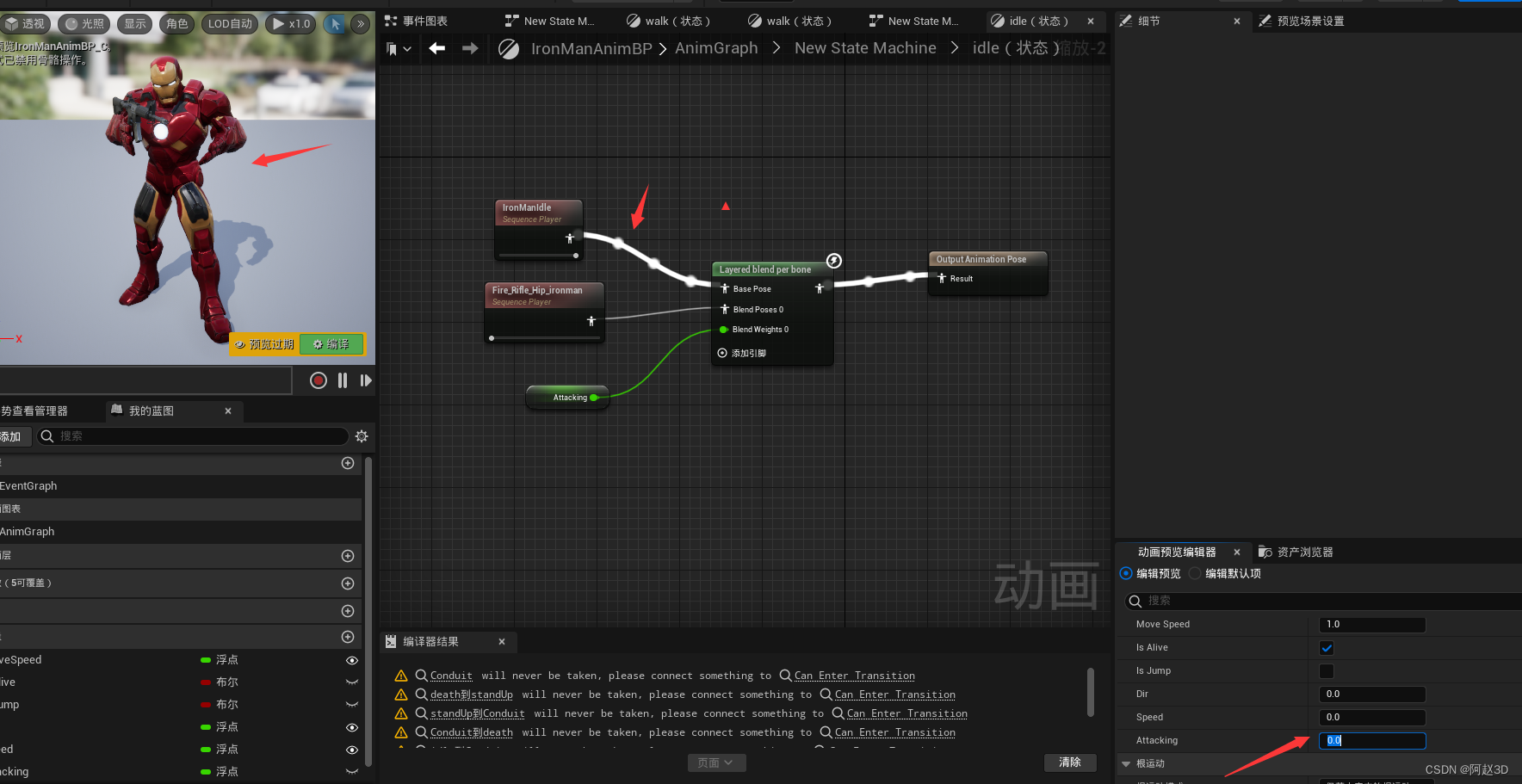The height and width of the screenshot is (784, 1522).
Task: Open the Lit view mode menu
Action: click(84, 24)
